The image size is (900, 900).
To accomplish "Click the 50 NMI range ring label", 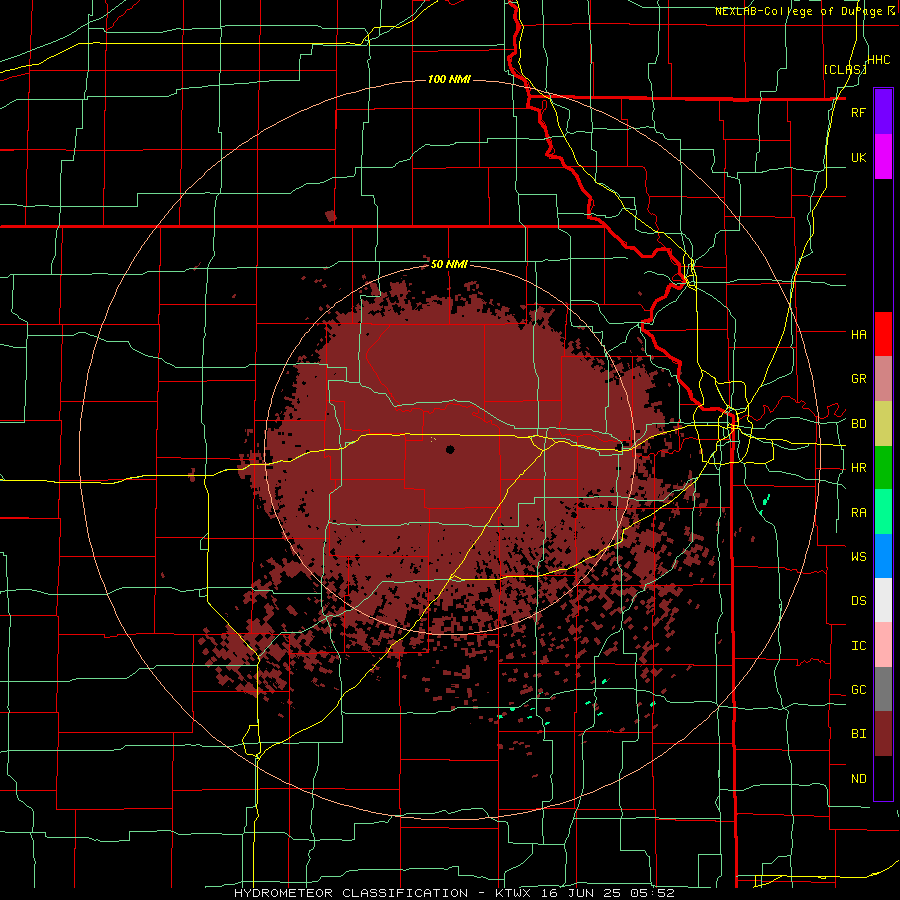I will pos(449,264).
